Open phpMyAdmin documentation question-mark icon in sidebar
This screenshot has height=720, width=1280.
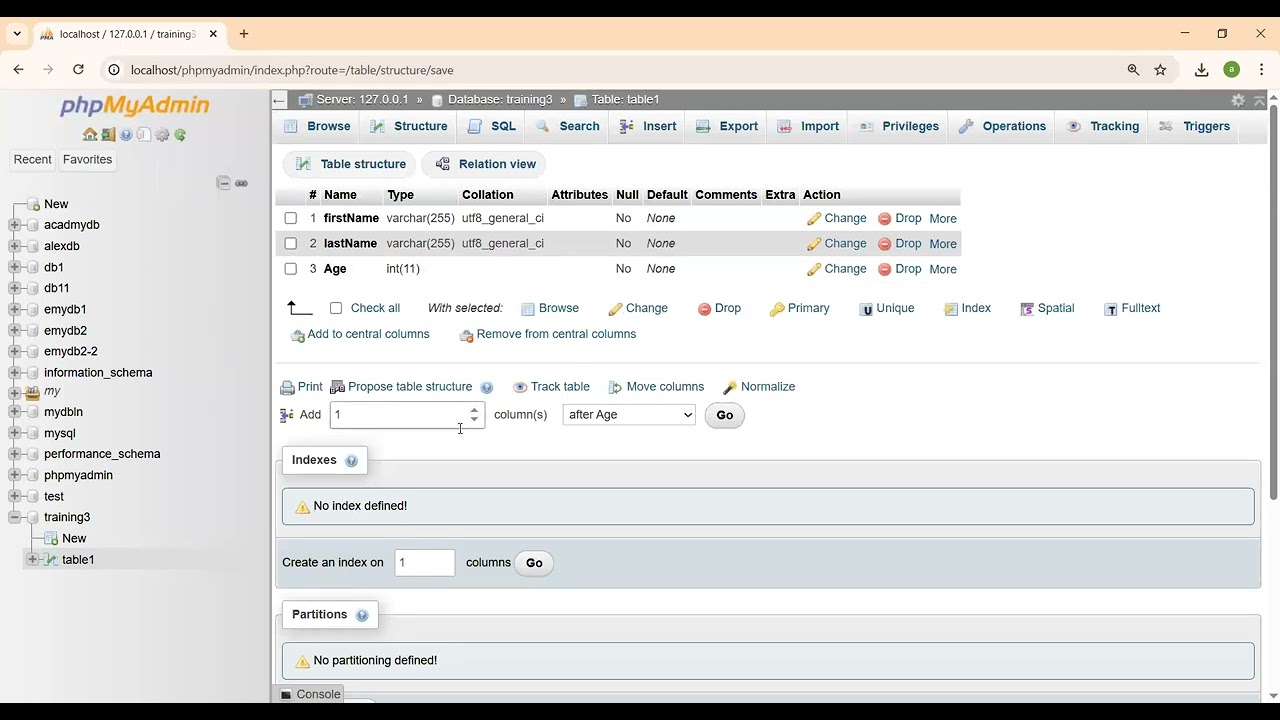126,135
